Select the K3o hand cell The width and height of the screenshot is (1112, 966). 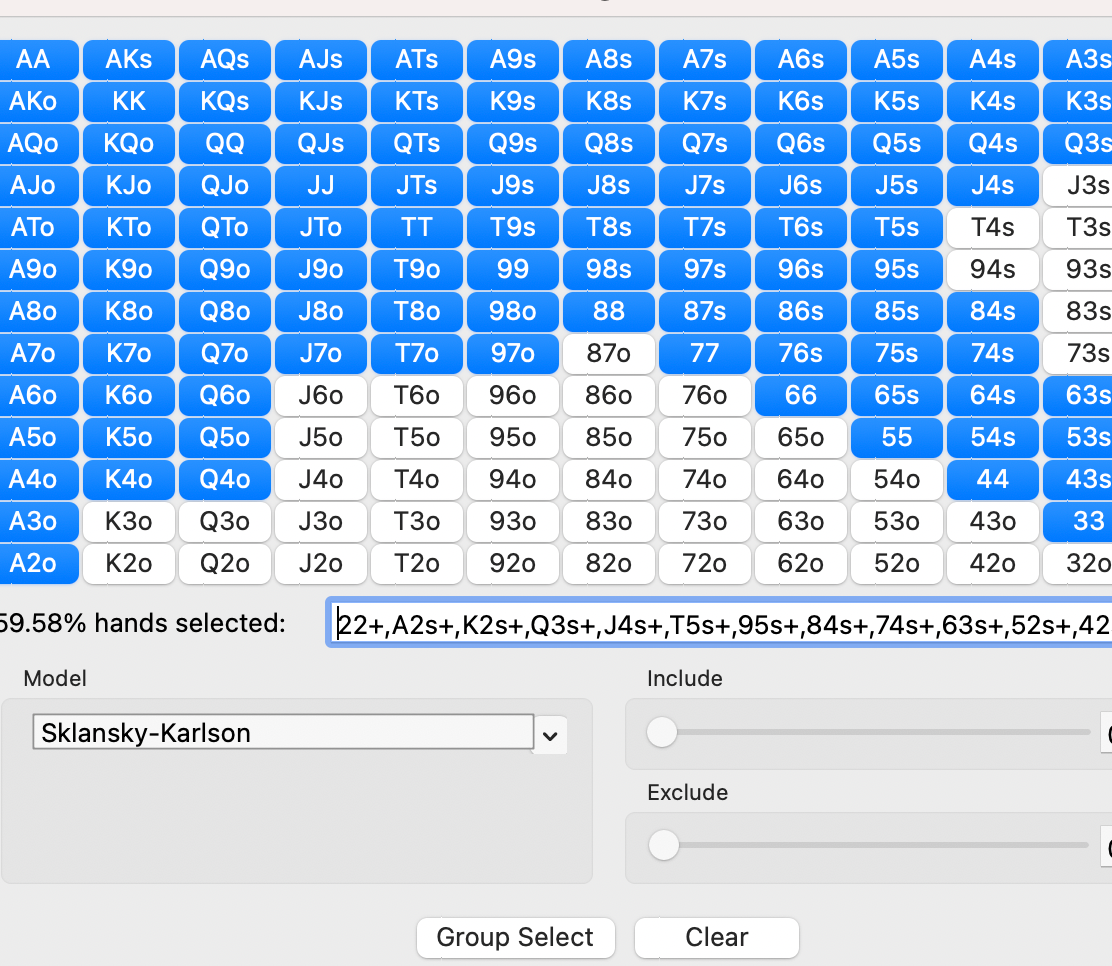pos(129,522)
